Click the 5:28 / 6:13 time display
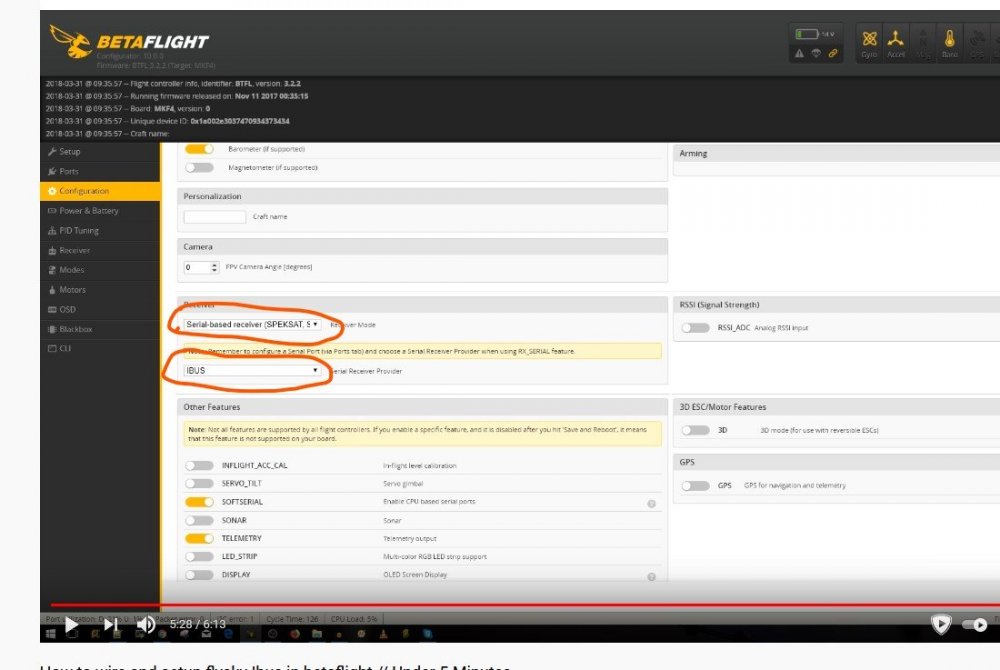This screenshot has width=1000, height=670. click(x=198, y=624)
